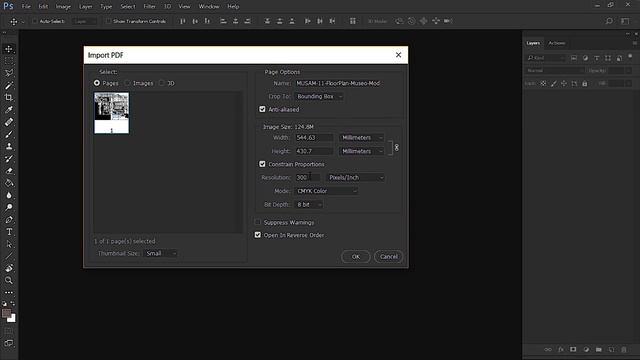This screenshot has width=640, height=360.
Task: Click the Layers panel delete trash icon
Action: [x=624, y=349]
